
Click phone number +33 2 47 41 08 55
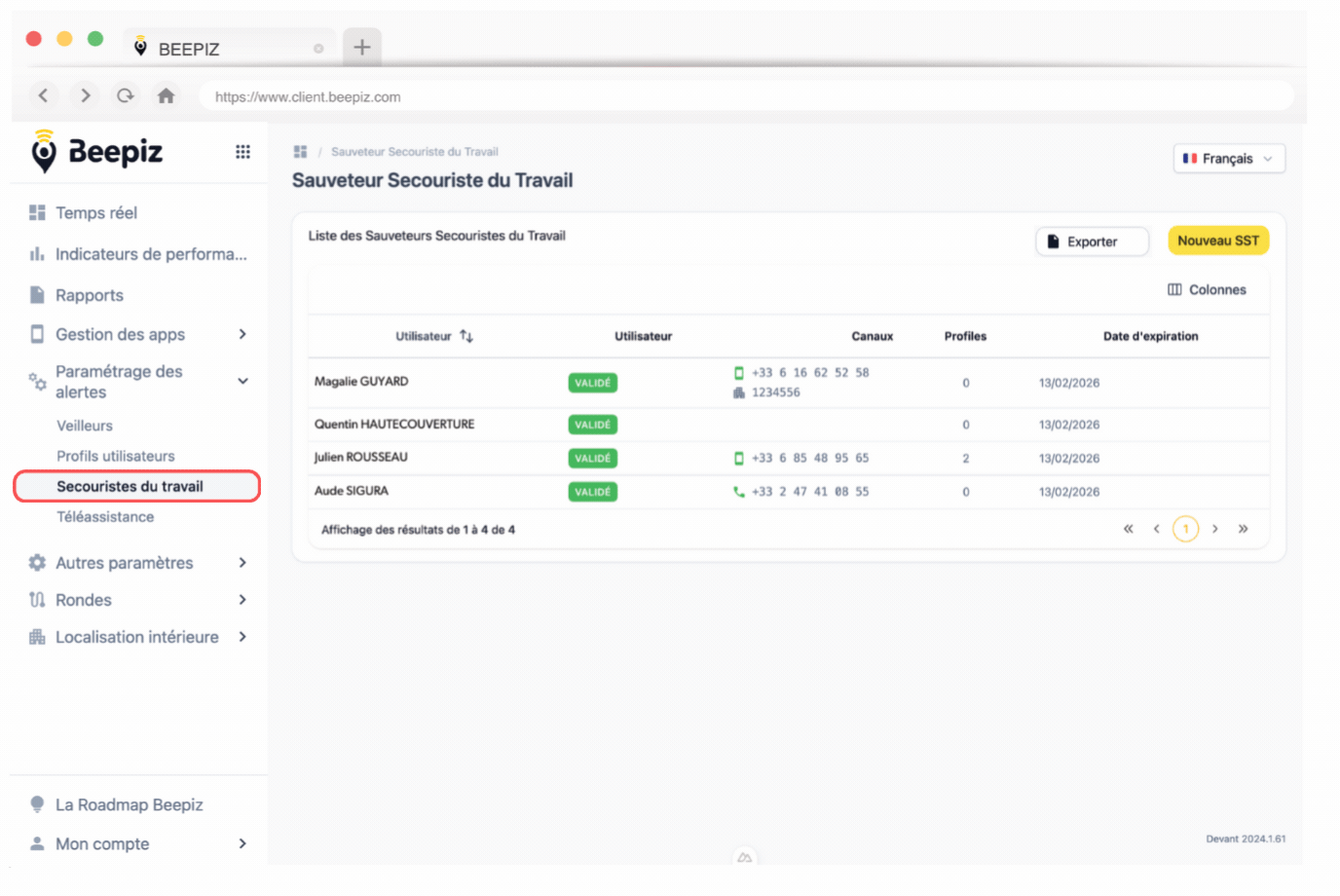[810, 492]
